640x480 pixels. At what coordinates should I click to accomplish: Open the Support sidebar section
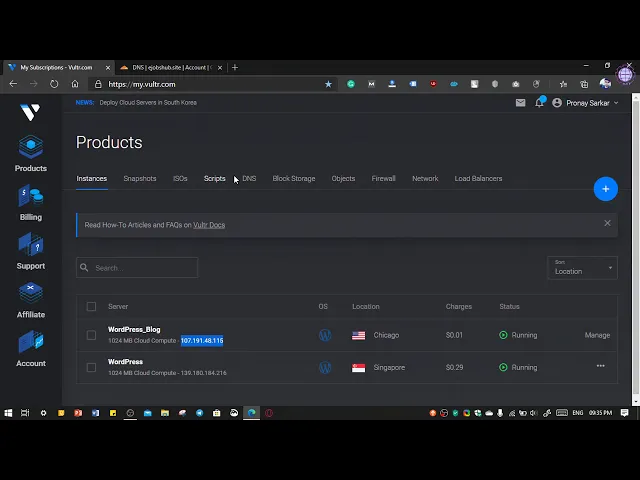coord(31,251)
